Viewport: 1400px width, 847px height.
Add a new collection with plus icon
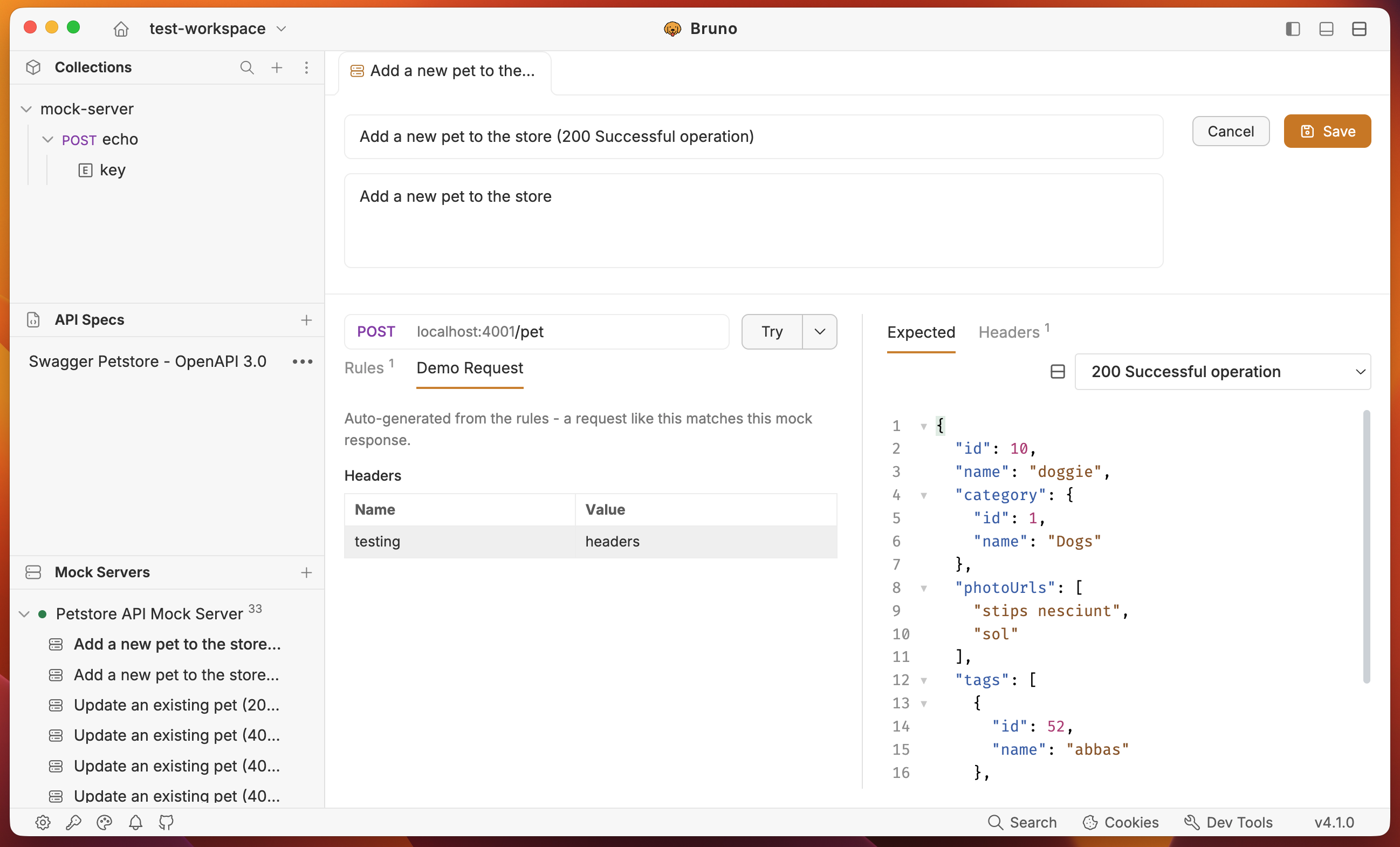[277, 67]
